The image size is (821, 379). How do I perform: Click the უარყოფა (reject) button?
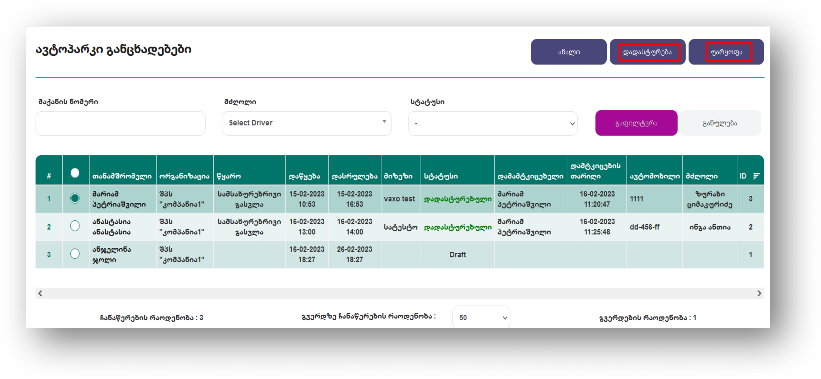tap(726, 52)
